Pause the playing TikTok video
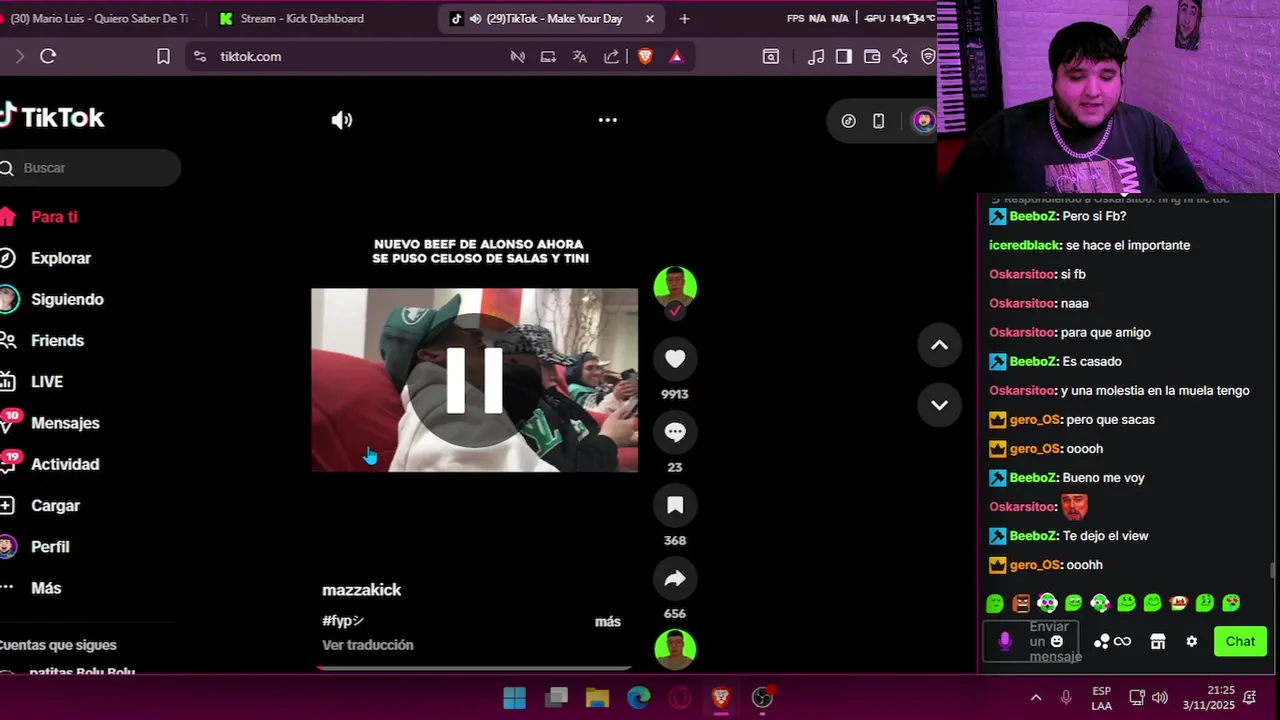Viewport: 1280px width, 720px height. pos(474,380)
